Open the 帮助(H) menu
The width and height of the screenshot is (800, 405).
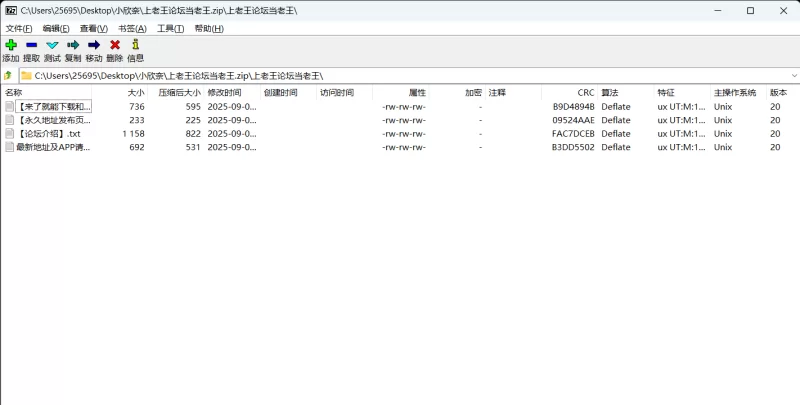[x=209, y=29]
